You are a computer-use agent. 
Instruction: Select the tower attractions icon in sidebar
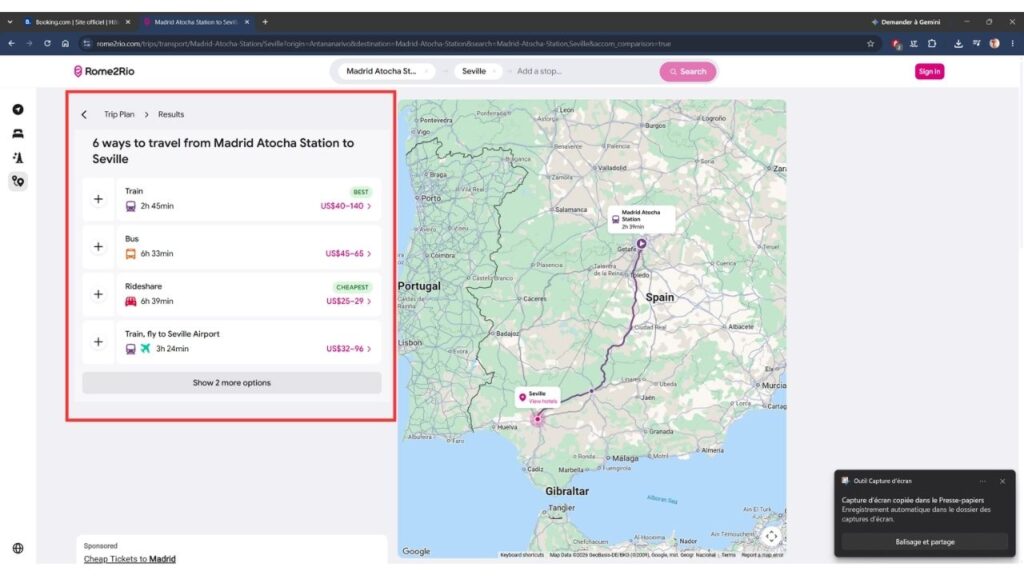(18, 157)
